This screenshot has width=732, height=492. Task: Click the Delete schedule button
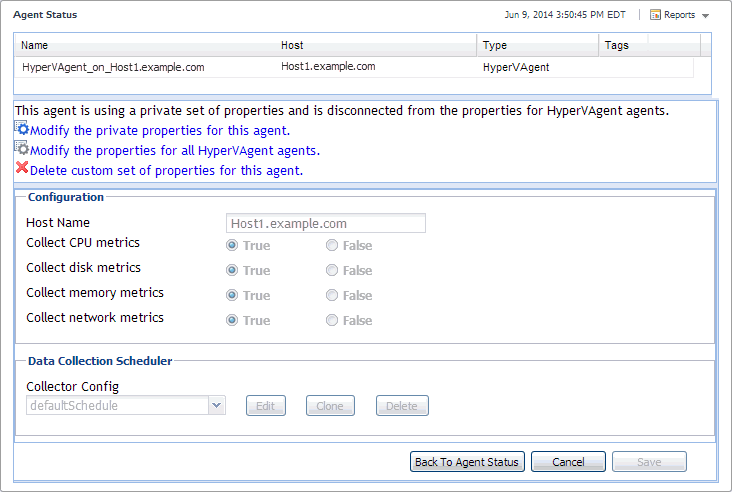pos(402,406)
